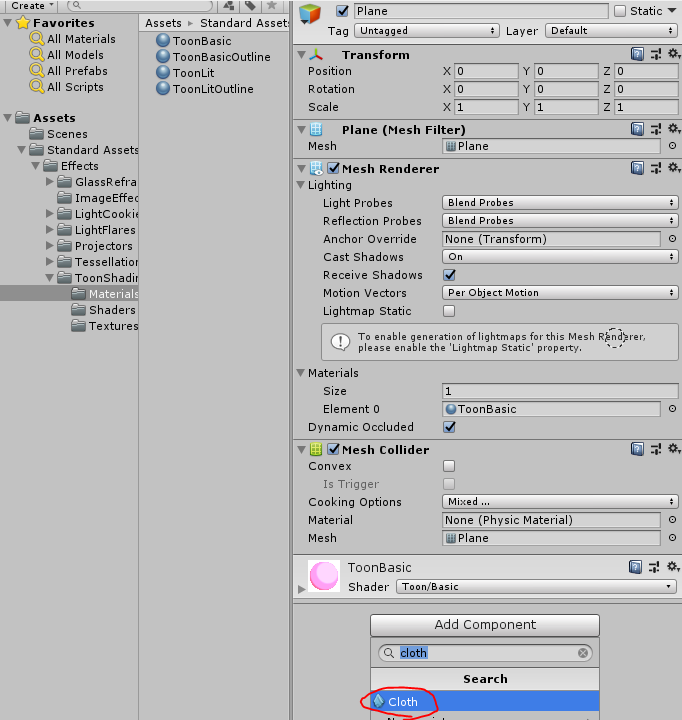The height and width of the screenshot is (720, 682).
Task: Open object picker for Element 0 material
Action: point(672,409)
